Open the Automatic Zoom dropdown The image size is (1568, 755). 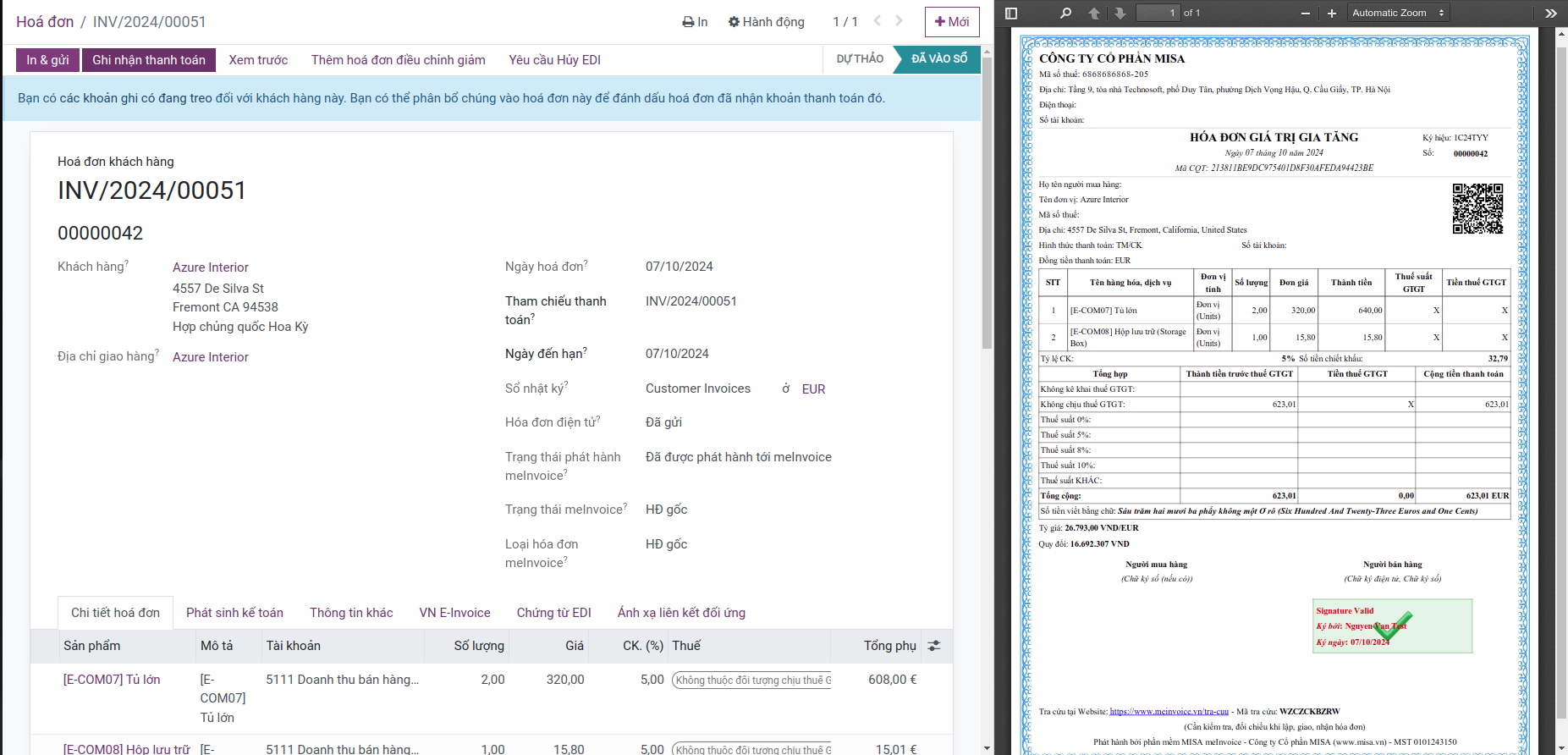click(1398, 13)
